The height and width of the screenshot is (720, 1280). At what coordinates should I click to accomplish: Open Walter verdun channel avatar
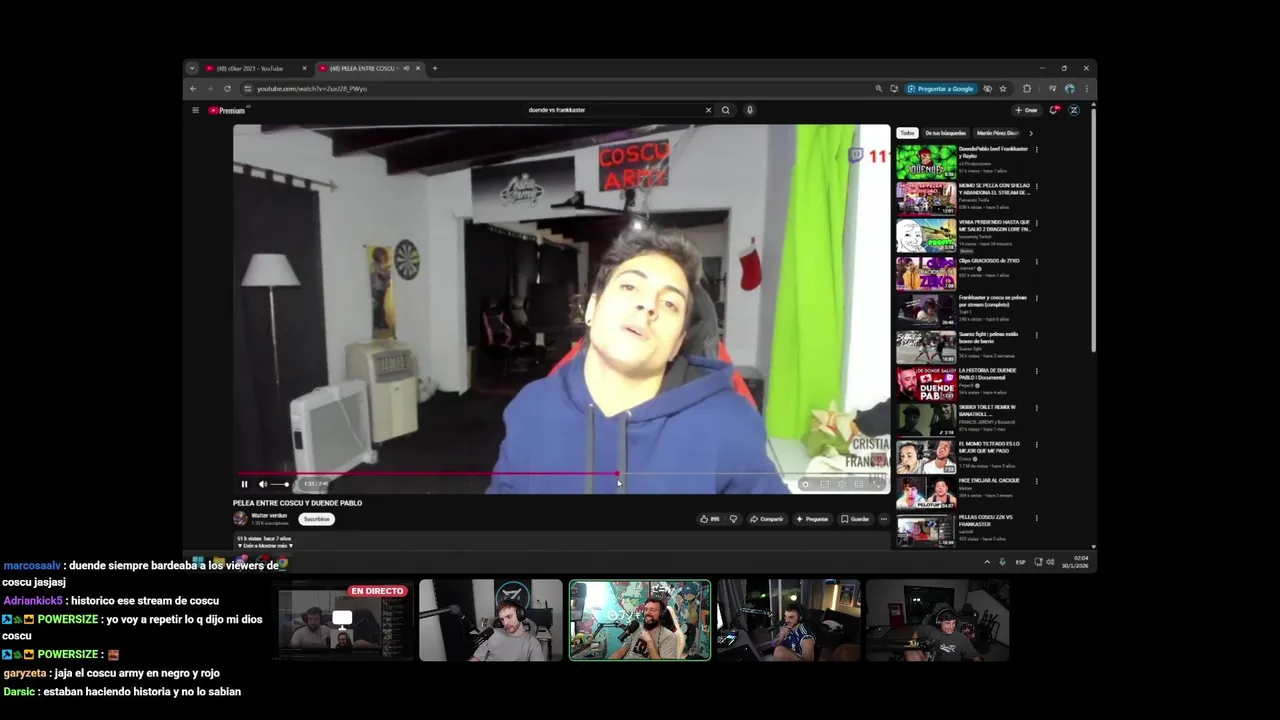pos(240,518)
